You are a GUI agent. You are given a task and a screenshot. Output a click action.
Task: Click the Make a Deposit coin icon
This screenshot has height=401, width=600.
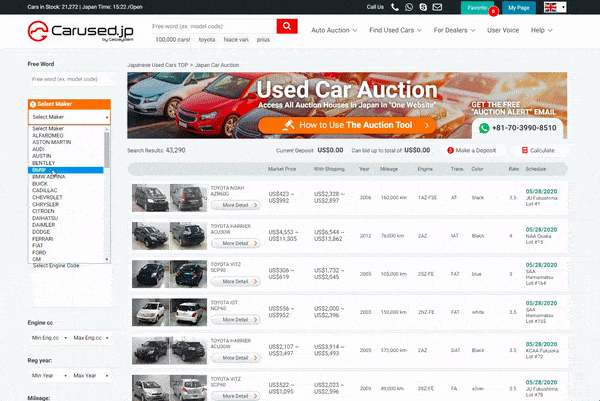[x=450, y=150]
